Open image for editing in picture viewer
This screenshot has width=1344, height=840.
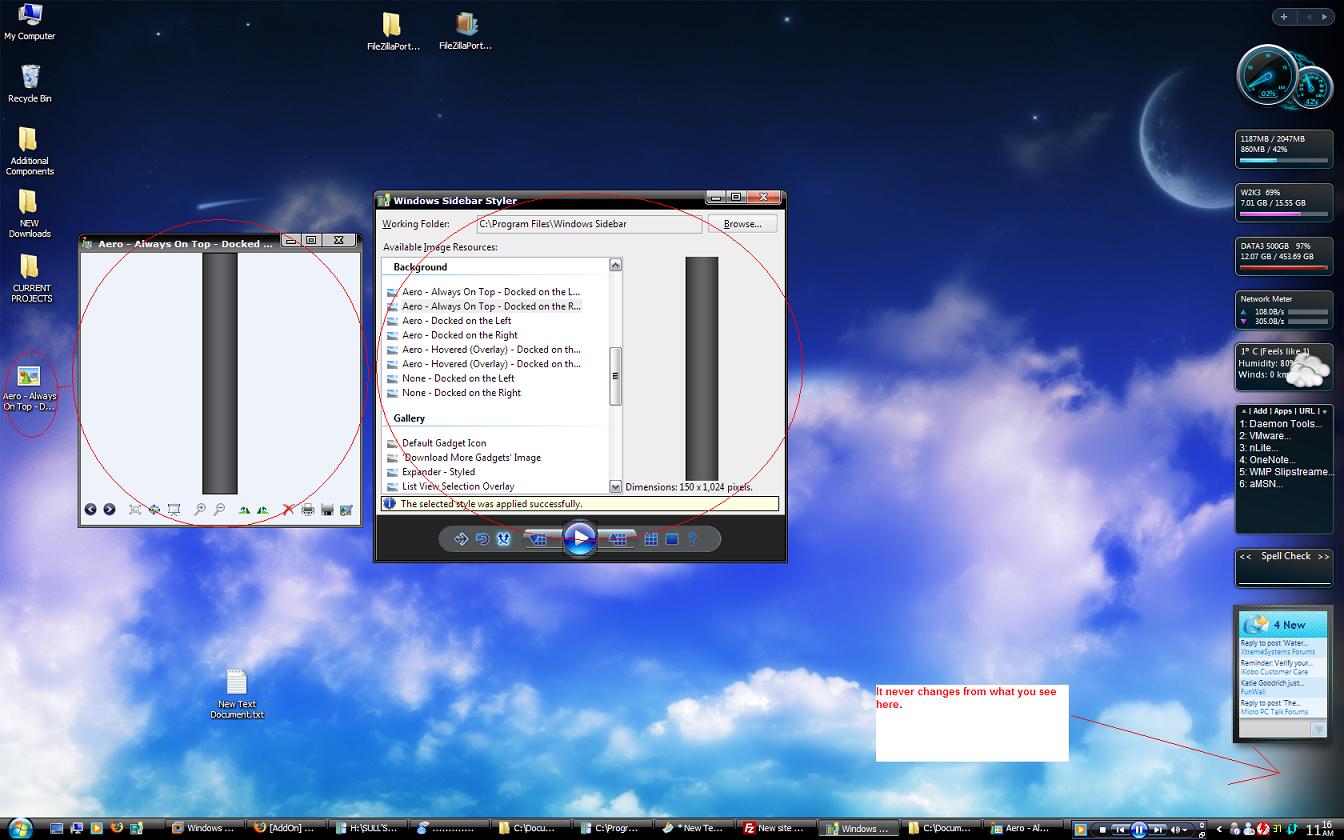click(x=346, y=510)
